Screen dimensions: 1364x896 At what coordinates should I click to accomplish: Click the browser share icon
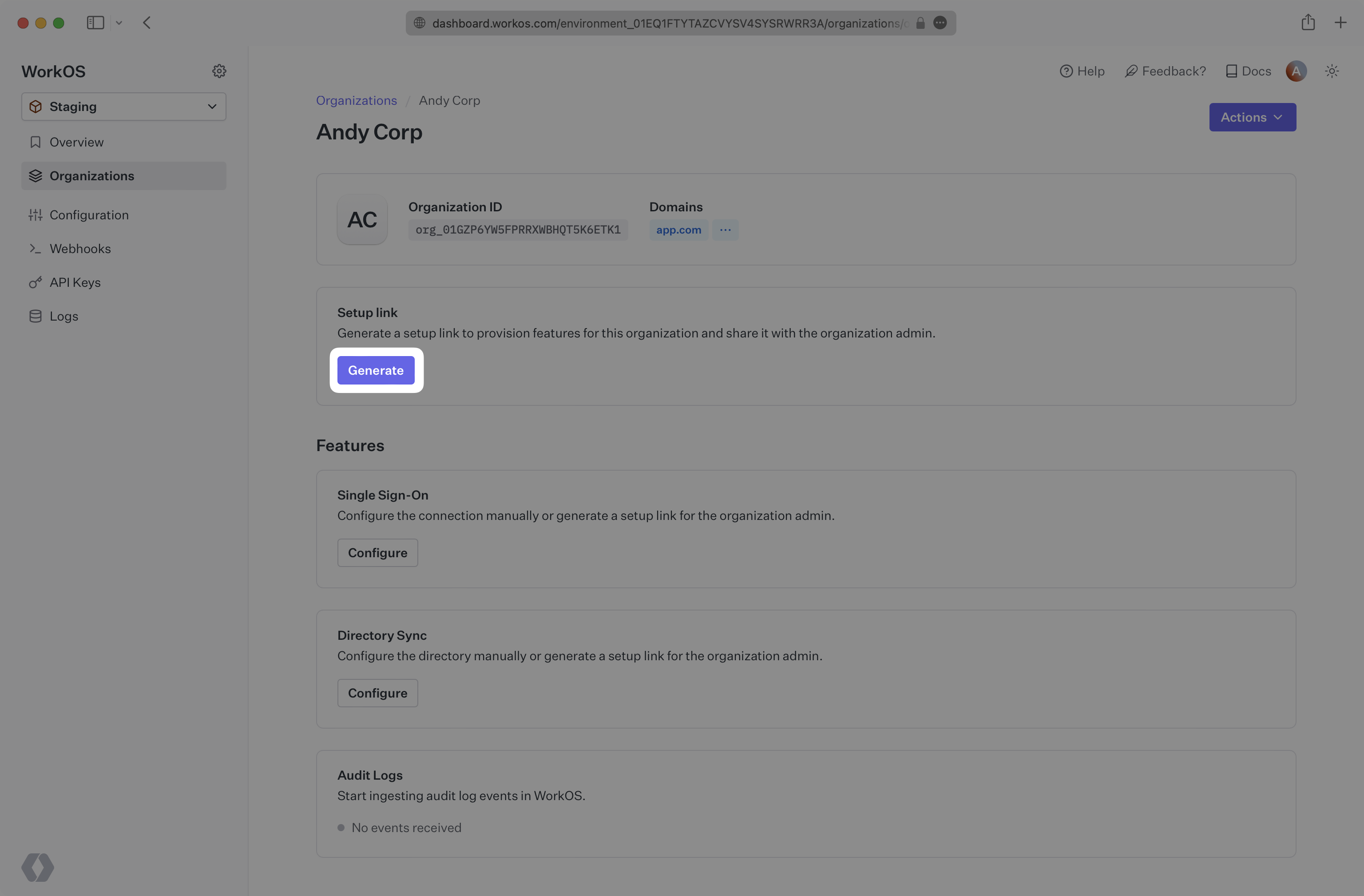tap(1307, 23)
